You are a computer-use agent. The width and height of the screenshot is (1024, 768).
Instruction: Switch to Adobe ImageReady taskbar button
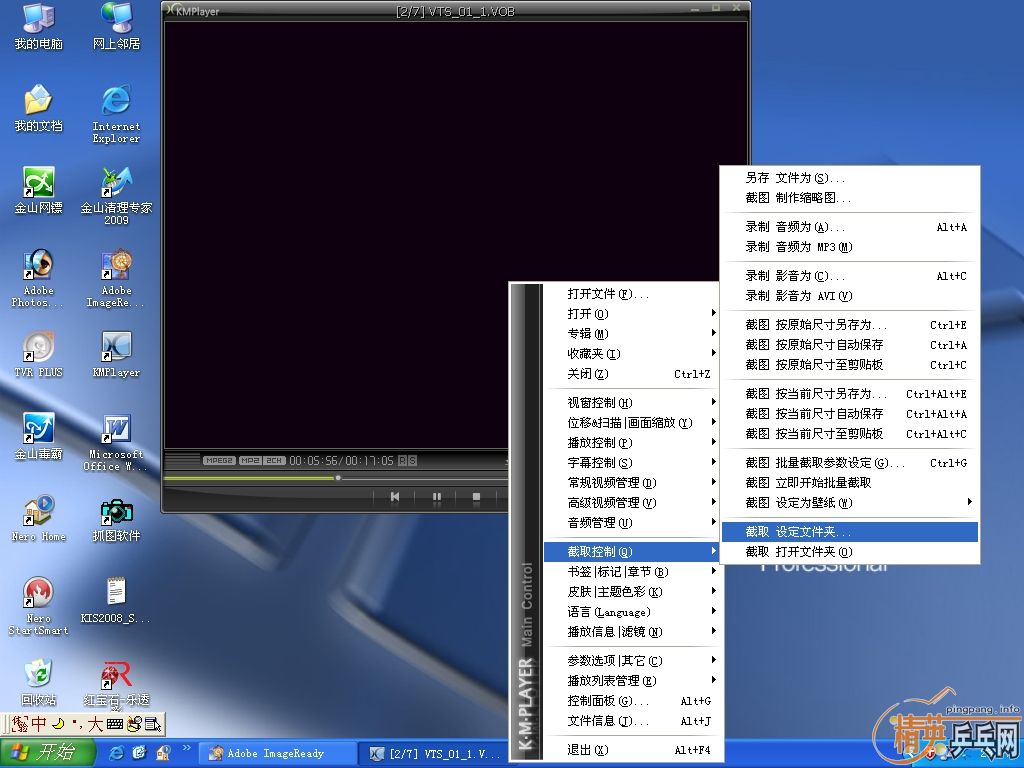pos(276,754)
